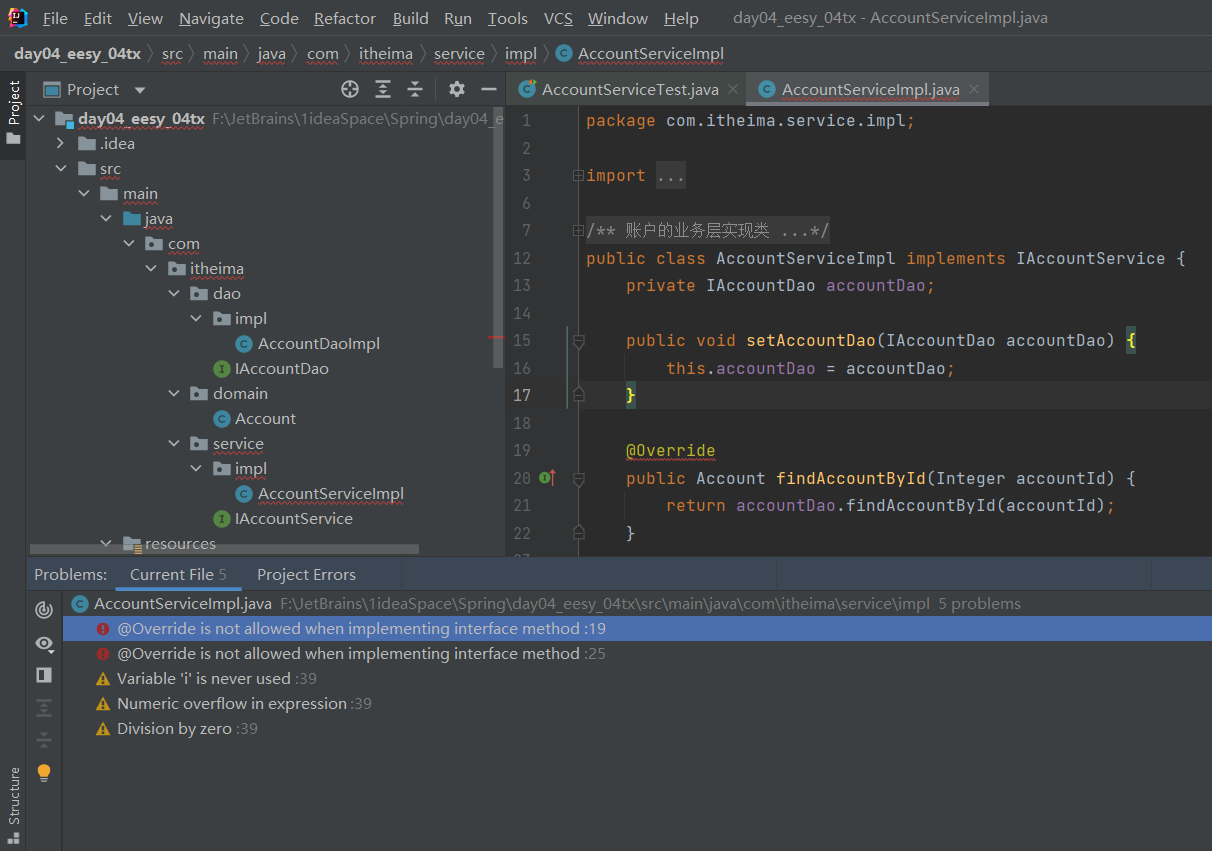
Task: Hide the Project tool window
Action: coord(489,89)
